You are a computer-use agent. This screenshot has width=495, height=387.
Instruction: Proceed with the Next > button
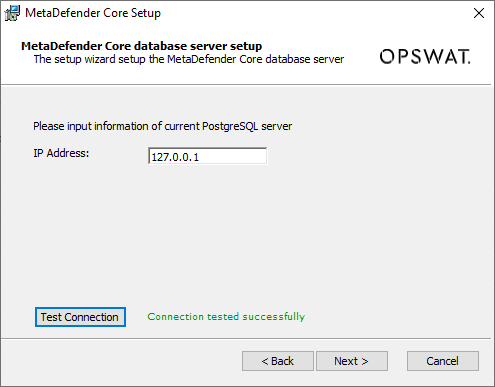point(352,361)
